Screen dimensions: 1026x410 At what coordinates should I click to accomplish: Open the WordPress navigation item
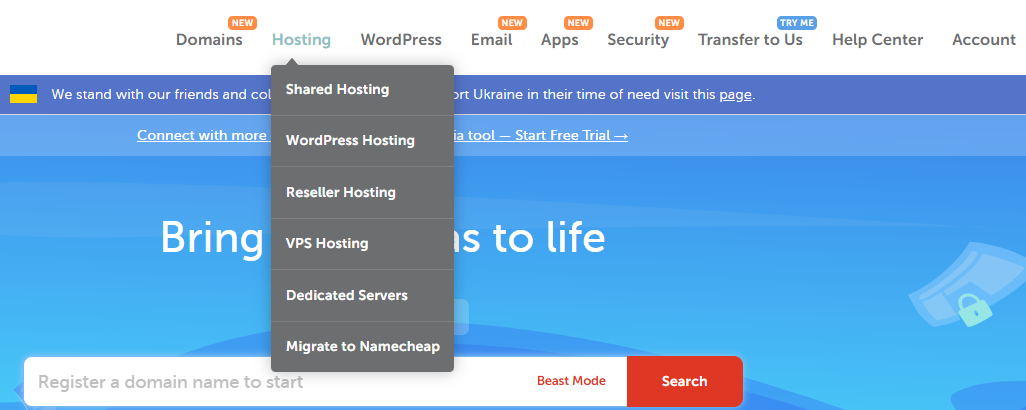coord(401,40)
